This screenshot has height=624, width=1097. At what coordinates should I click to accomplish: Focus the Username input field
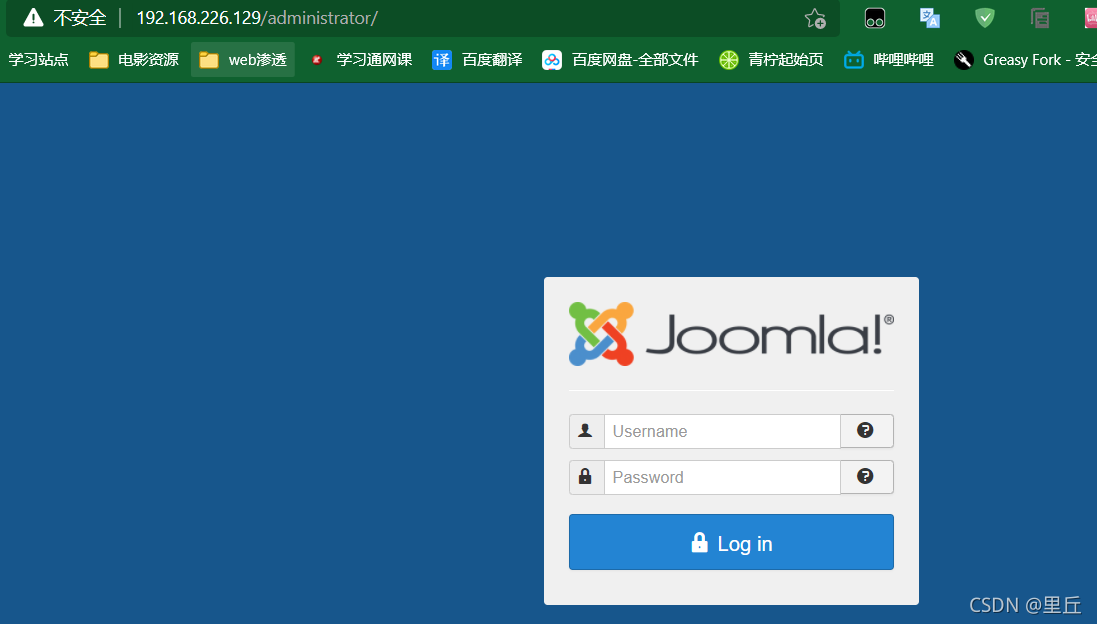pyautogui.click(x=722, y=431)
